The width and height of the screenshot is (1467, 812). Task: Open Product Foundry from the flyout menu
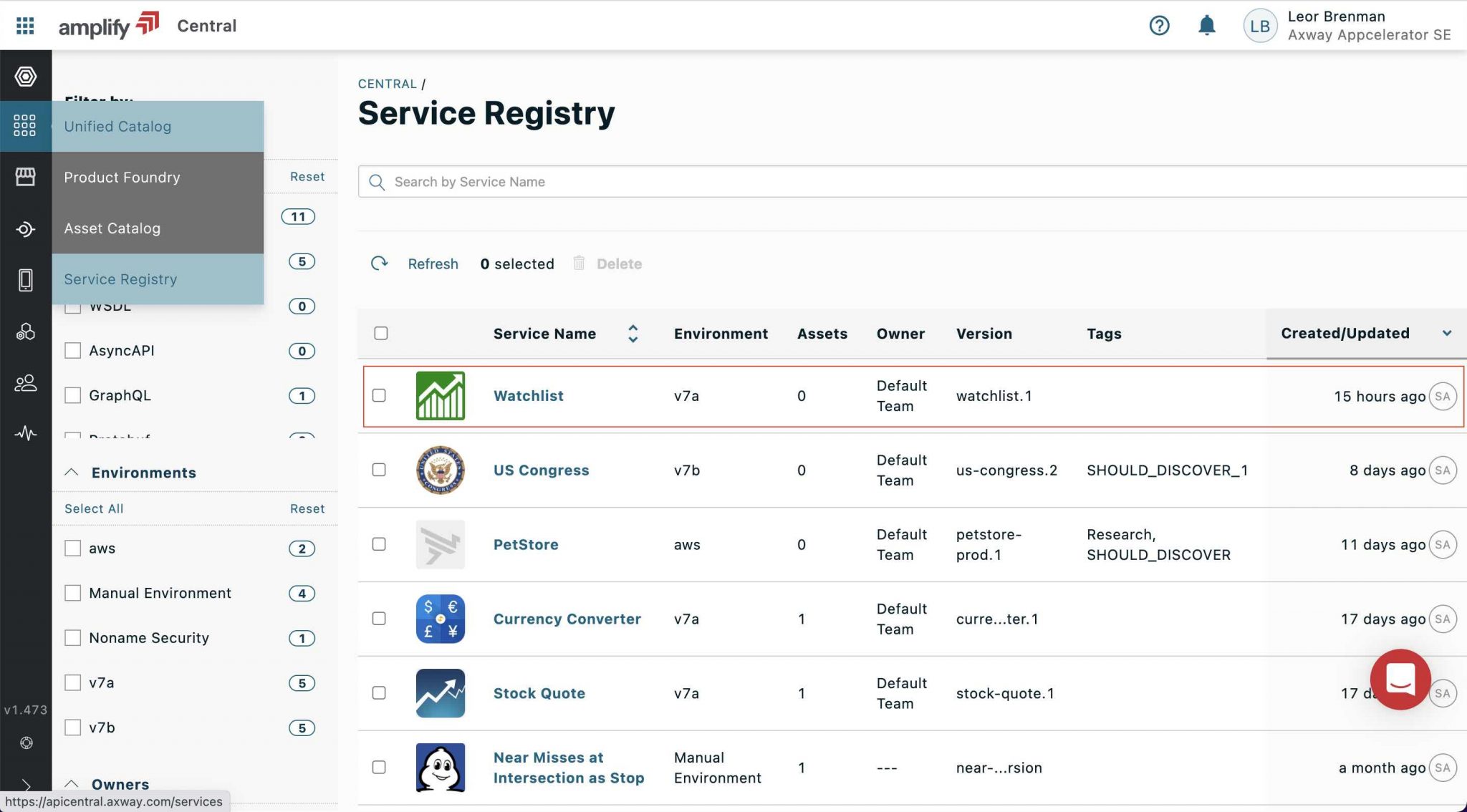tap(122, 177)
